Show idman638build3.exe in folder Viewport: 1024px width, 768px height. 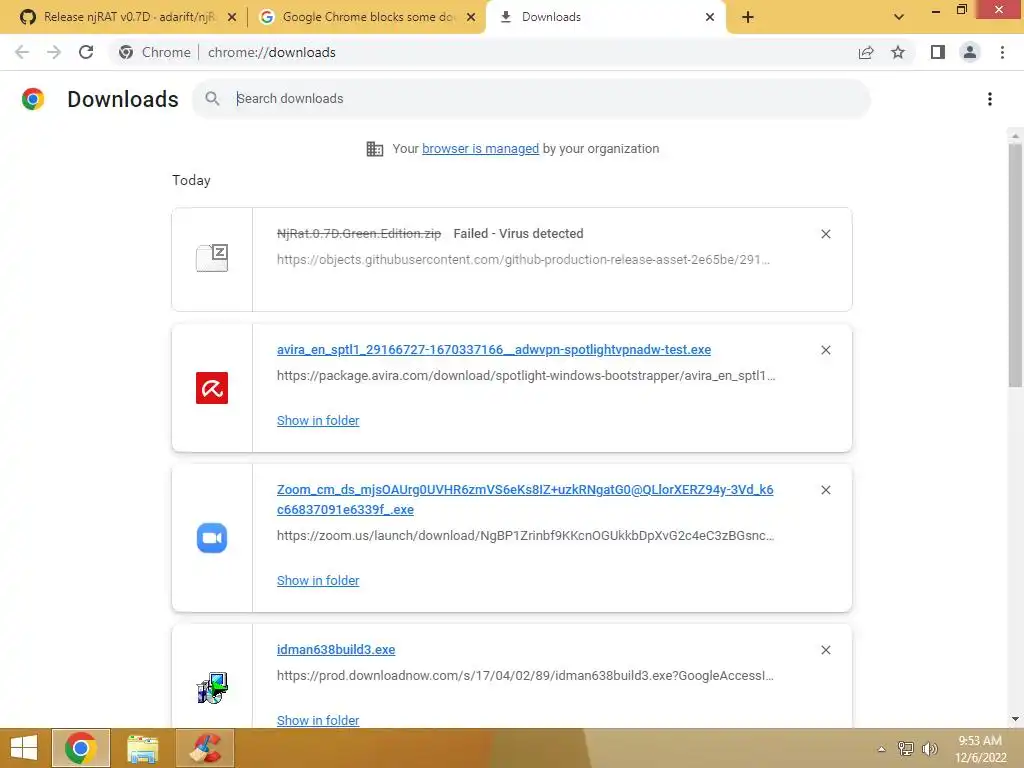pos(318,720)
